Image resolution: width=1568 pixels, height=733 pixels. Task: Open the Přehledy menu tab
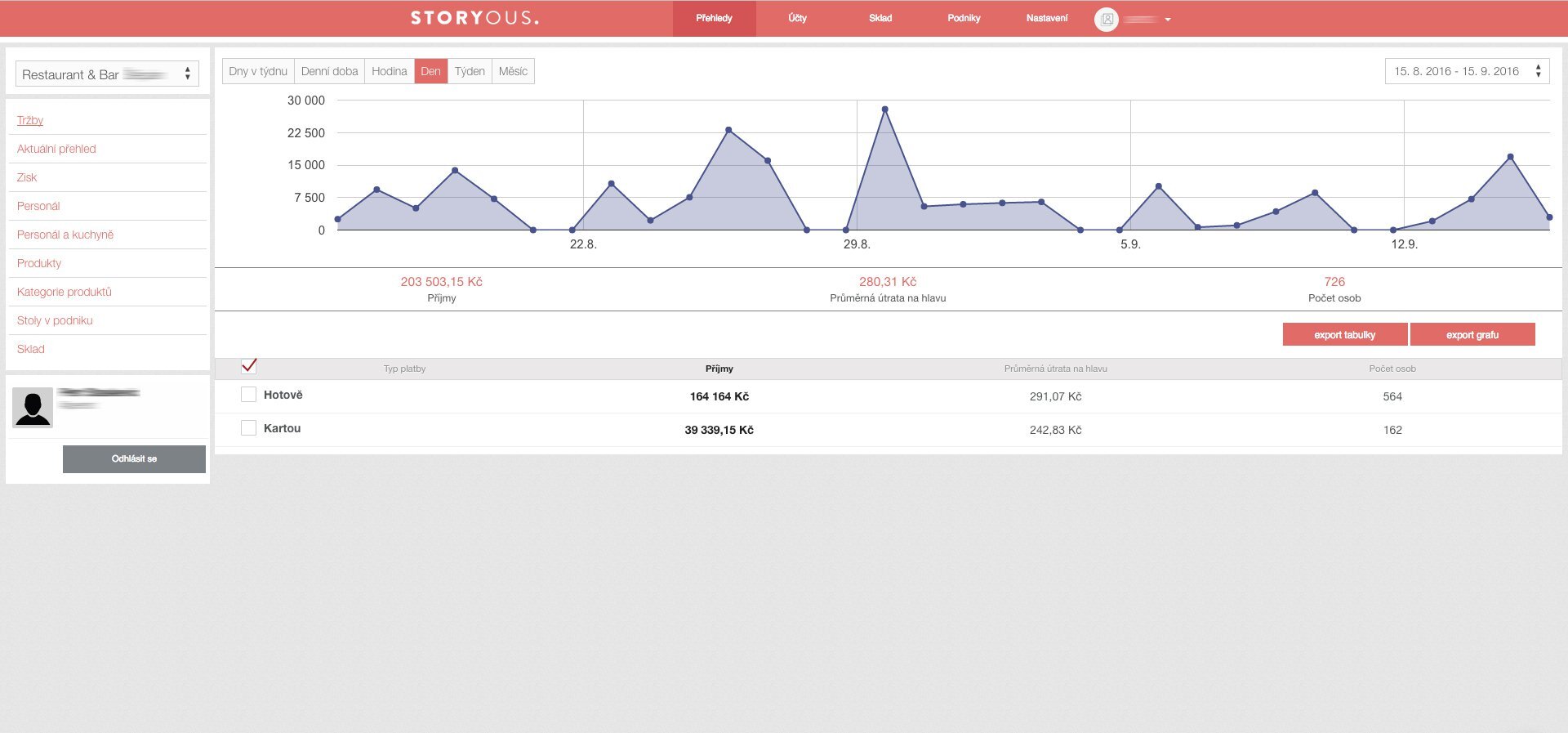pyautogui.click(x=714, y=18)
